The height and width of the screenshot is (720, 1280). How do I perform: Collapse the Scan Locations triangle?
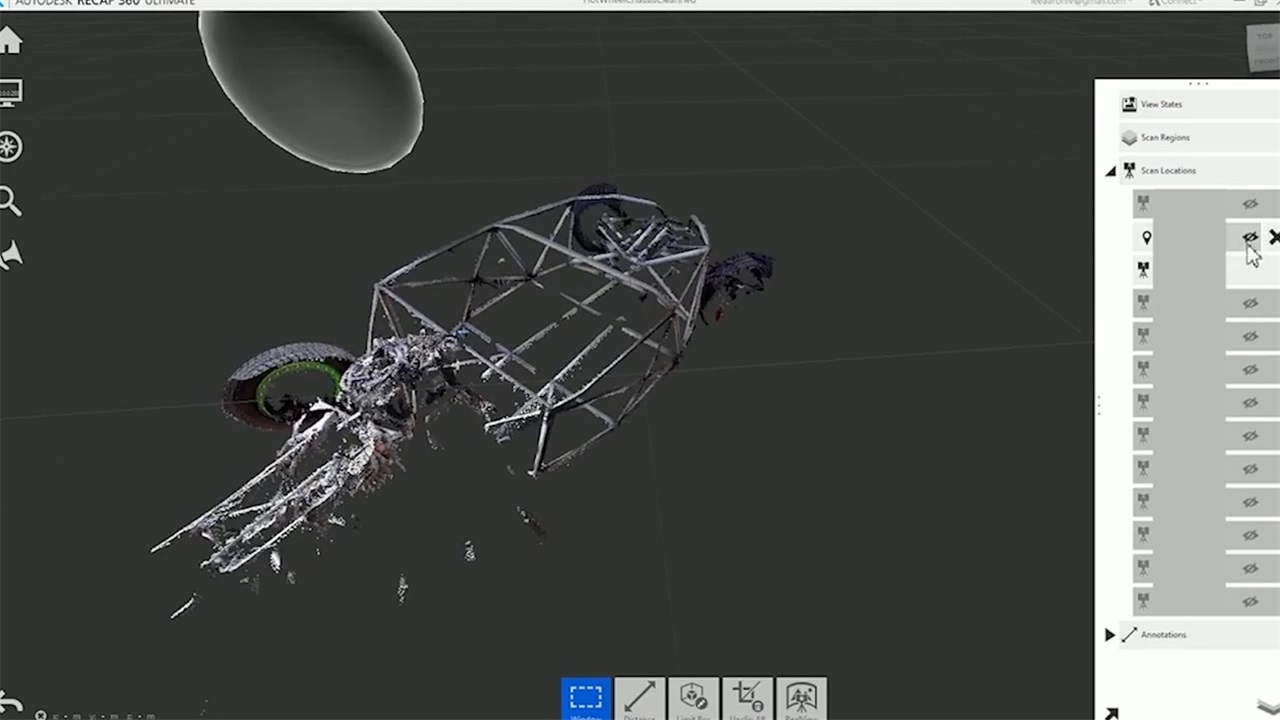click(1110, 172)
